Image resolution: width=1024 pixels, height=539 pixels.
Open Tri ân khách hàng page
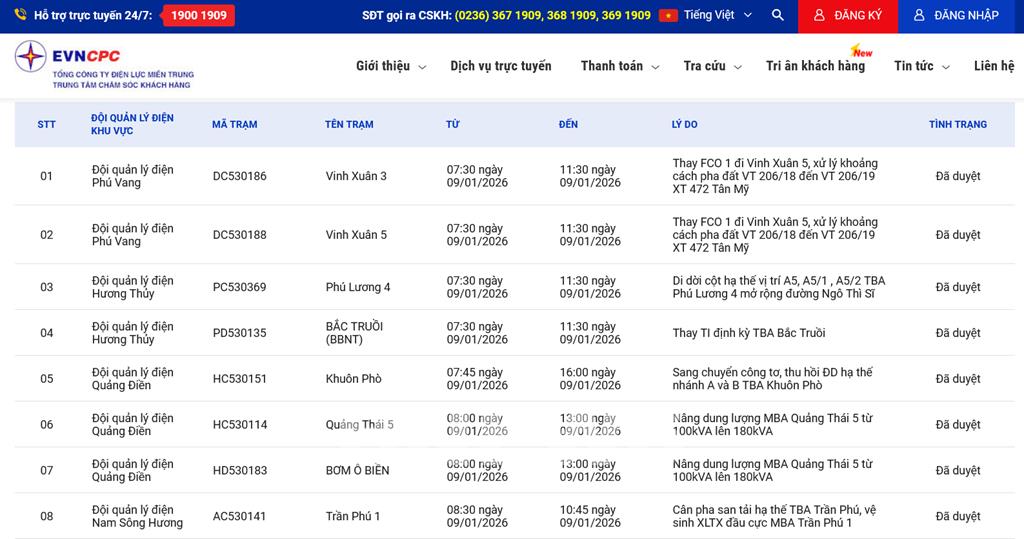[x=815, y=66]
